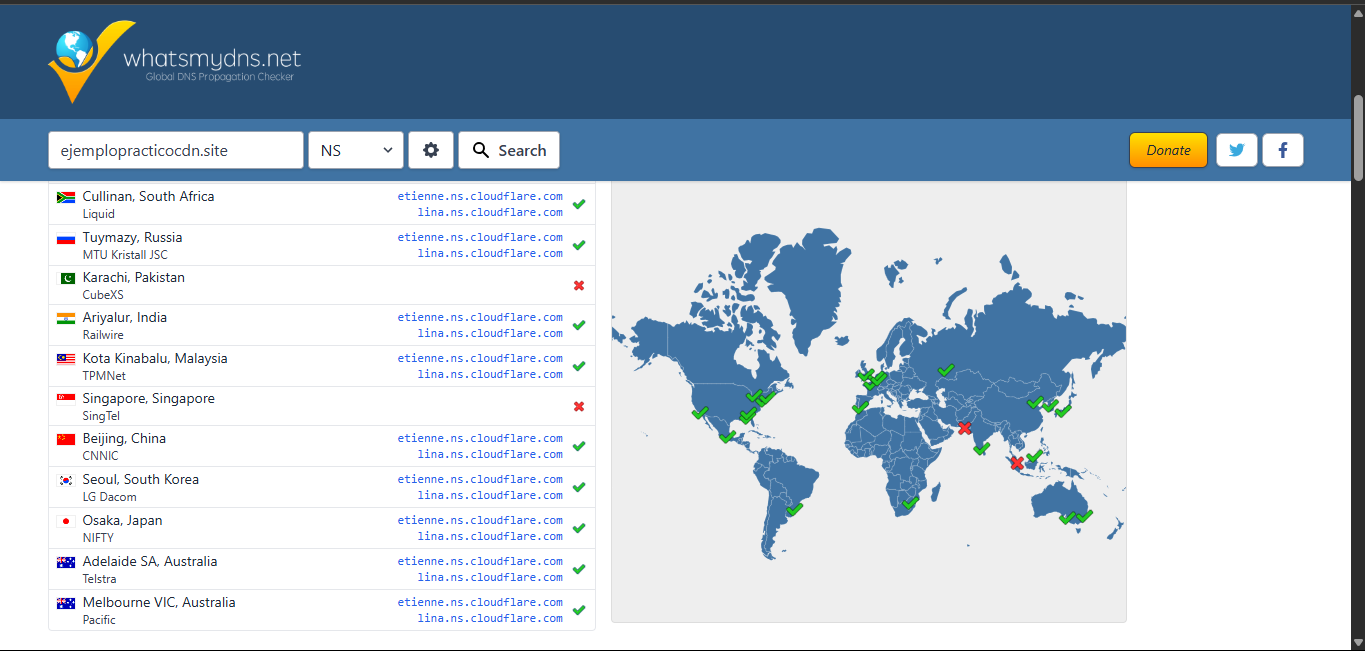Click the SingTel provider label
The image size is (1365, 651).
click(x=101, y=416)
